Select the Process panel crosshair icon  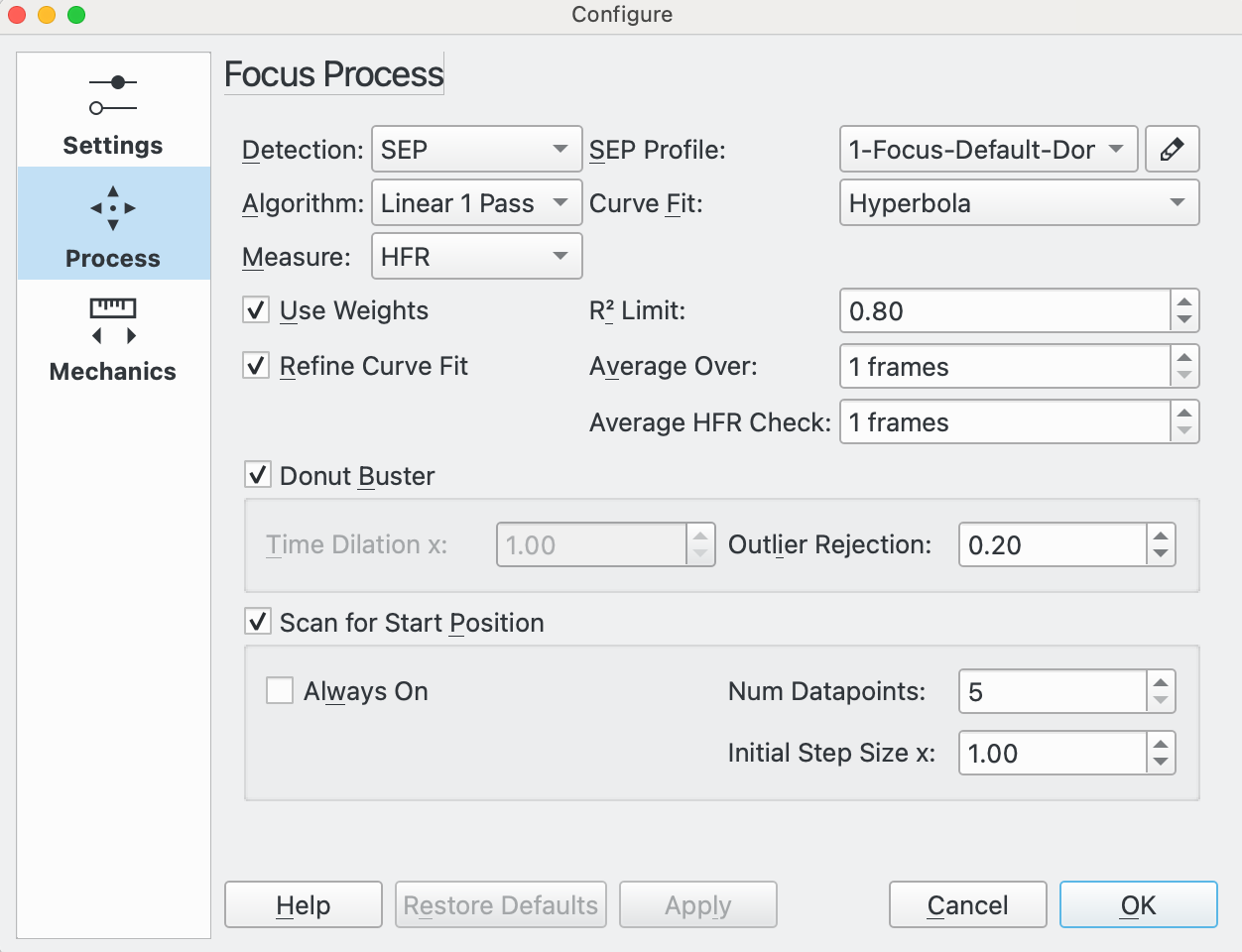112,209
